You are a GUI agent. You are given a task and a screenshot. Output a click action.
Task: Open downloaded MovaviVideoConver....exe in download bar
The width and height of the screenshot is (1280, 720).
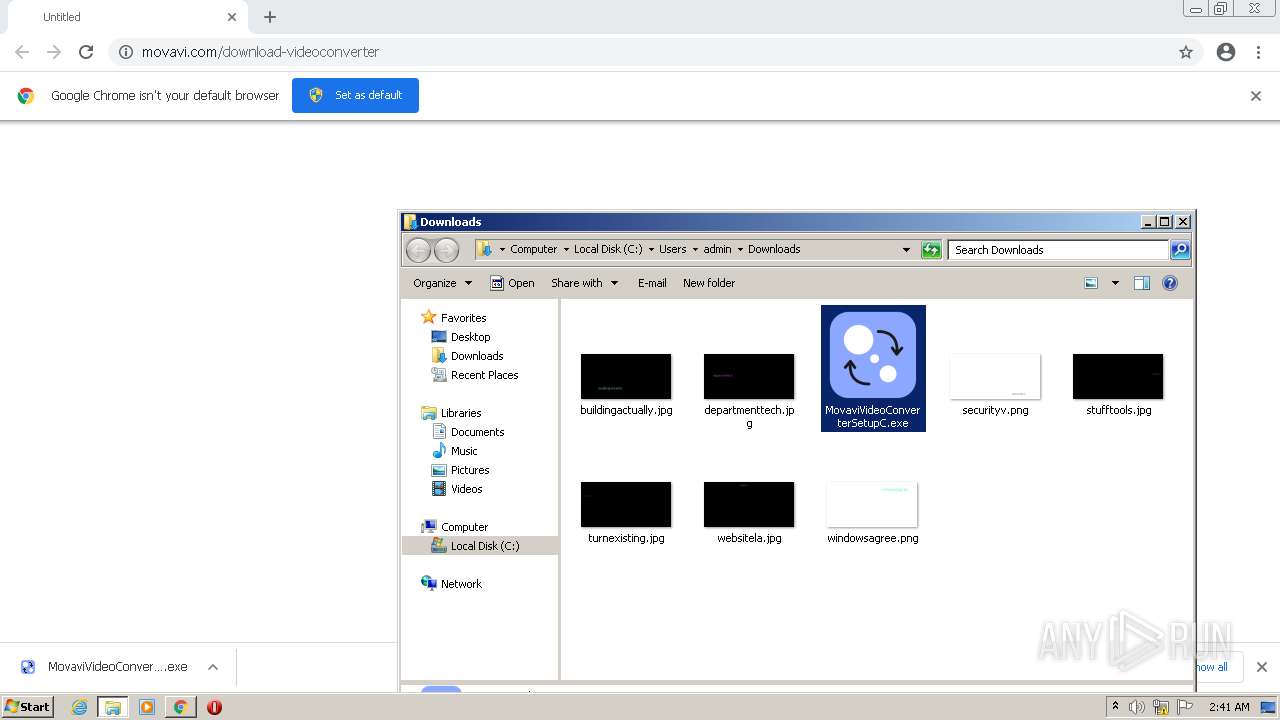(105, 667)
